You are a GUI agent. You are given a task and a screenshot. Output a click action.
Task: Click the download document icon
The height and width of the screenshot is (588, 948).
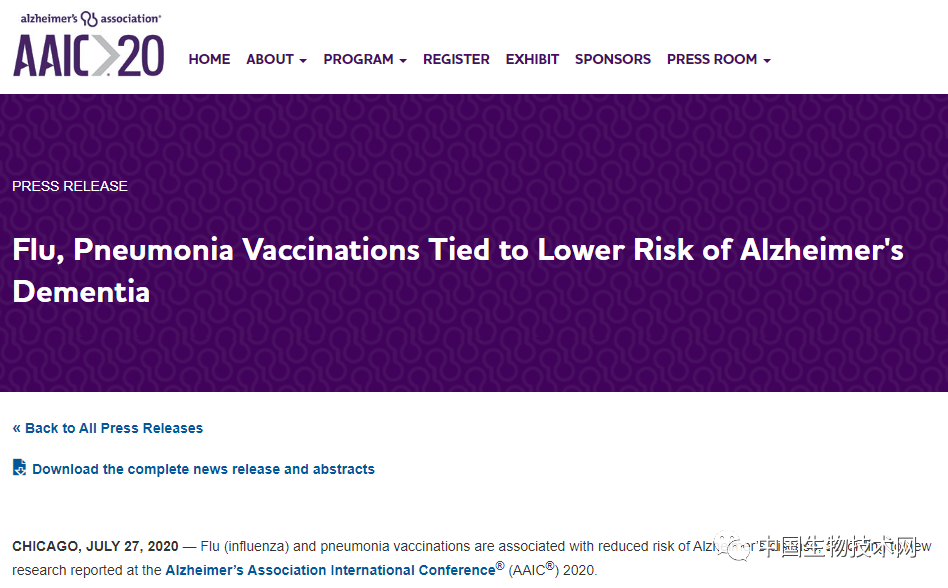pyautogui.click(x=19, y=467)
